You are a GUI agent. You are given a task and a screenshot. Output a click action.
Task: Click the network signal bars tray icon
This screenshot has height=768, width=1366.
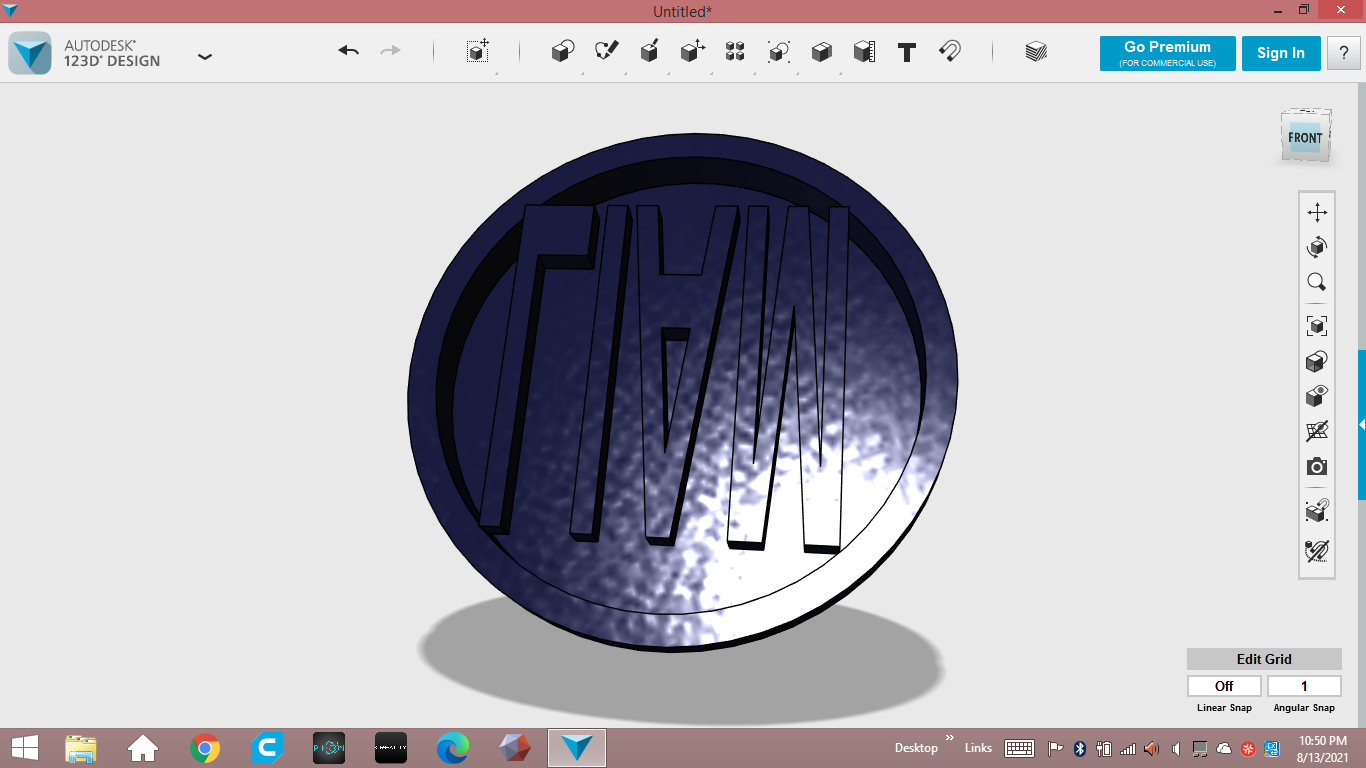point(1128,748)
